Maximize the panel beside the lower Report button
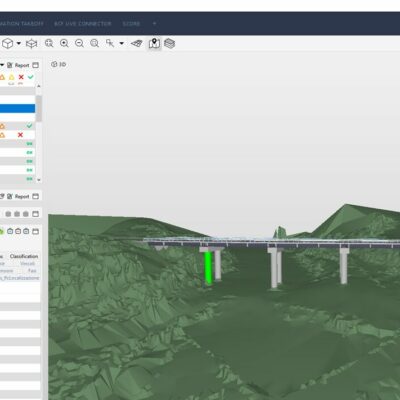The height and width of the screenshot is (400, 400). coord(36,196)
